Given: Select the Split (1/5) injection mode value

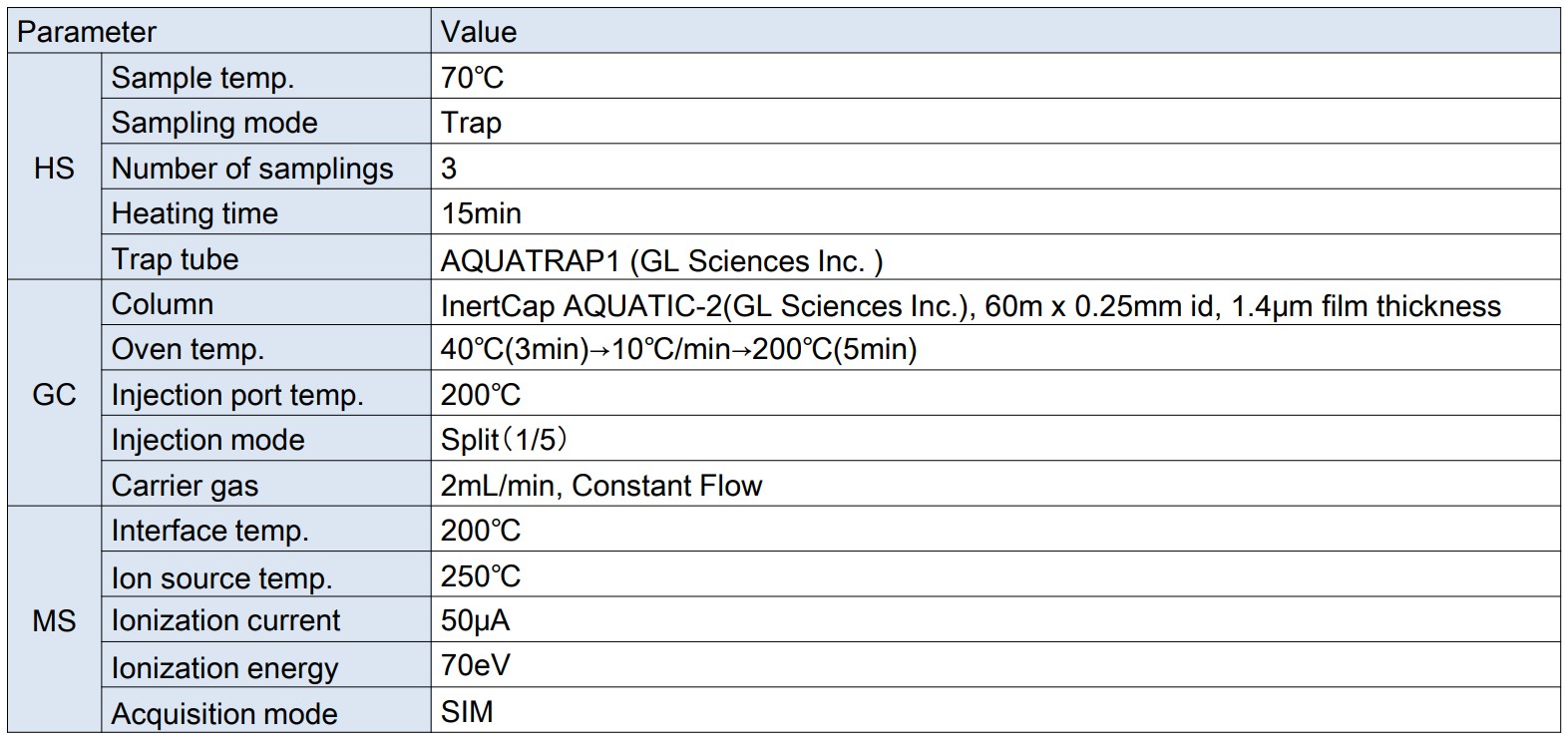Looking at the screenshot, I should 505,439.
